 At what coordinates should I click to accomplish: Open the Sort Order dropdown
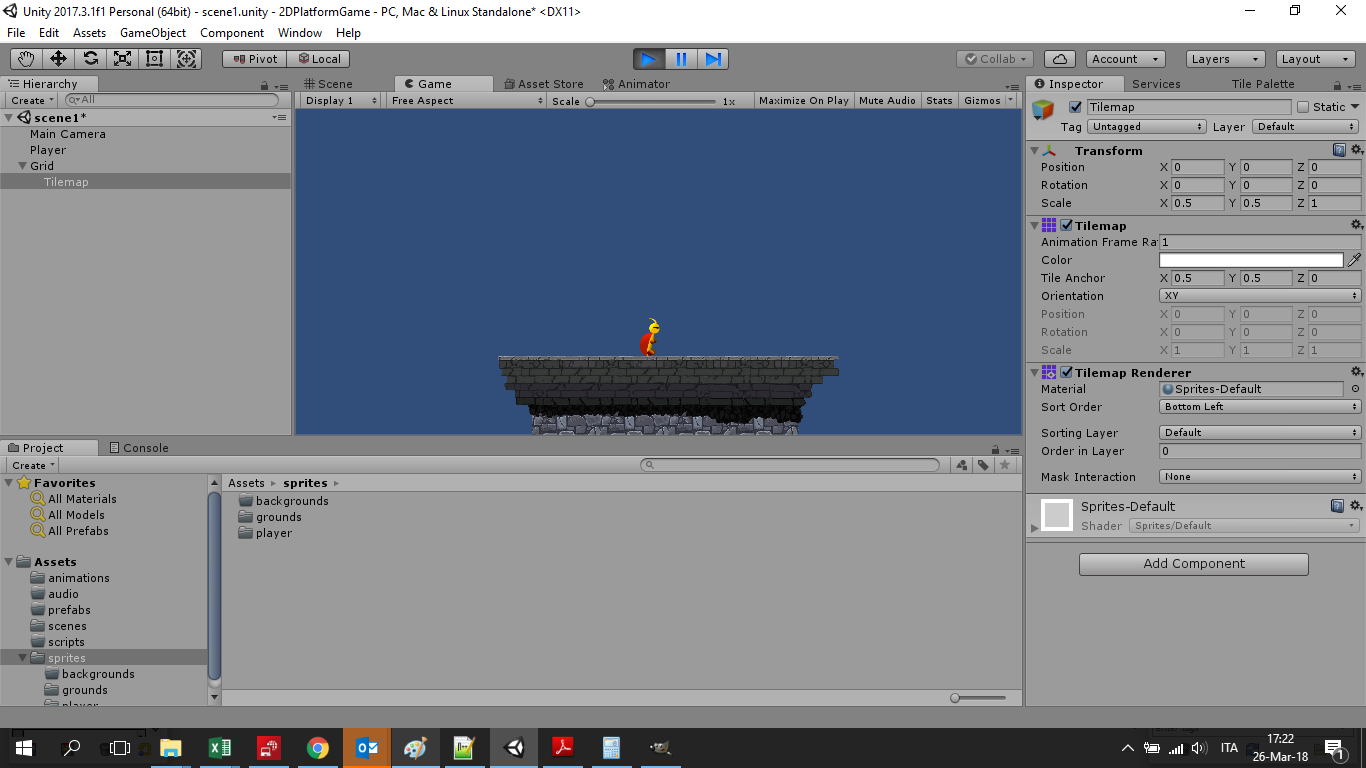coord(1260,407)
